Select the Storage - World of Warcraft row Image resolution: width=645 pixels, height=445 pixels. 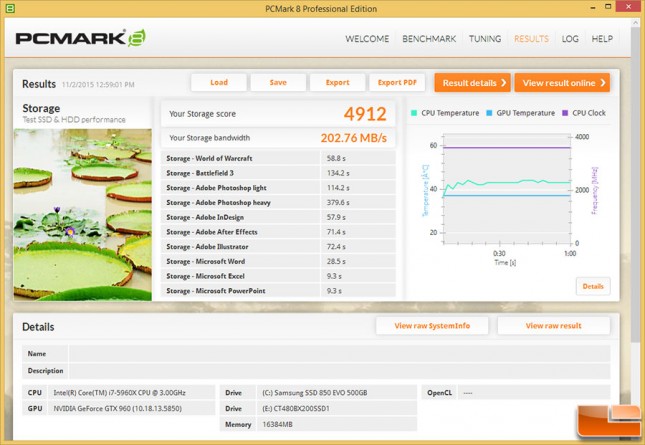pyautogui.click(x=278, y=158)
